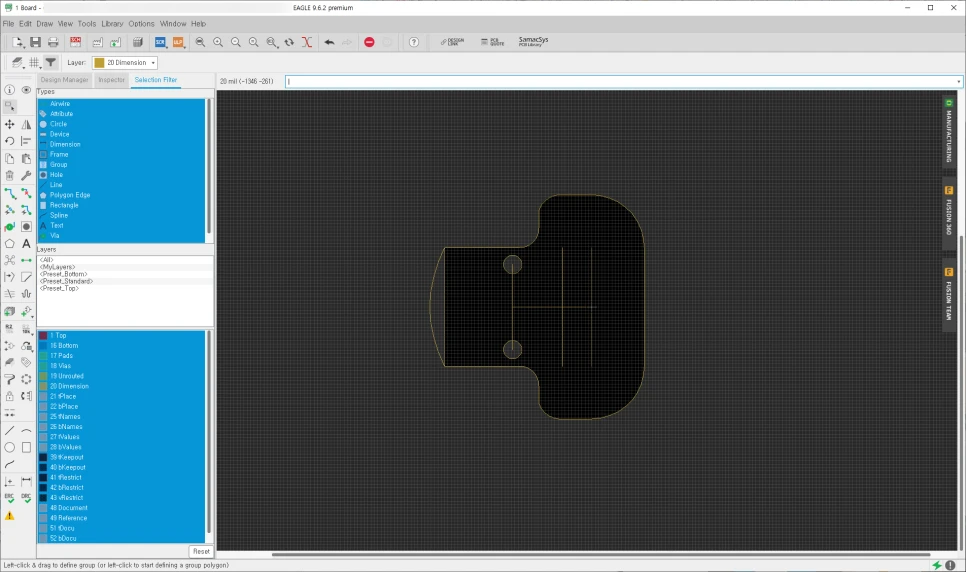Image resolution: width=966 pixels, height=572 pixels.
Task: Click the color swatch of layer 1 Top
Action: coord(43,336)
